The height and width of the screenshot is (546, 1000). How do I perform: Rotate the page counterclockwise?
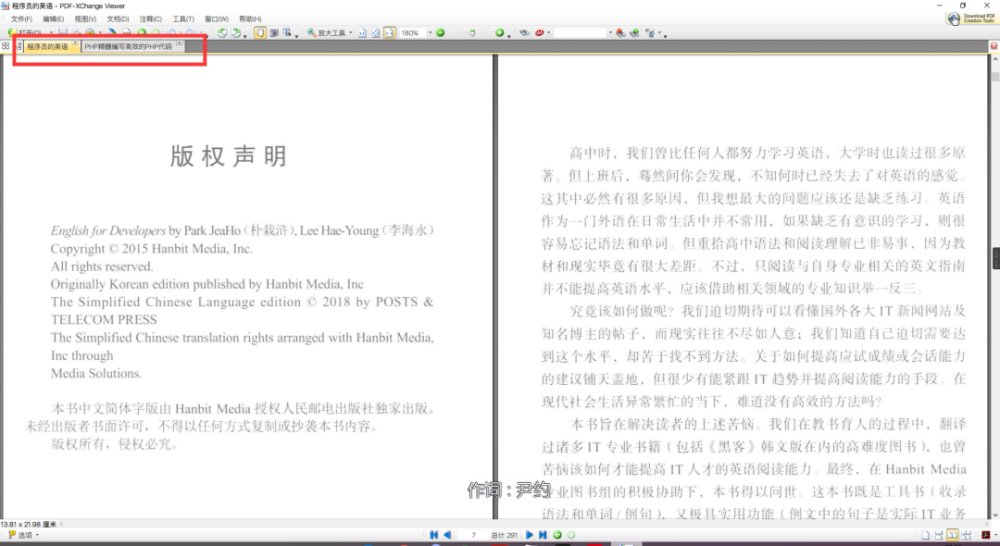pyautogui.click(x=221, y=33)
